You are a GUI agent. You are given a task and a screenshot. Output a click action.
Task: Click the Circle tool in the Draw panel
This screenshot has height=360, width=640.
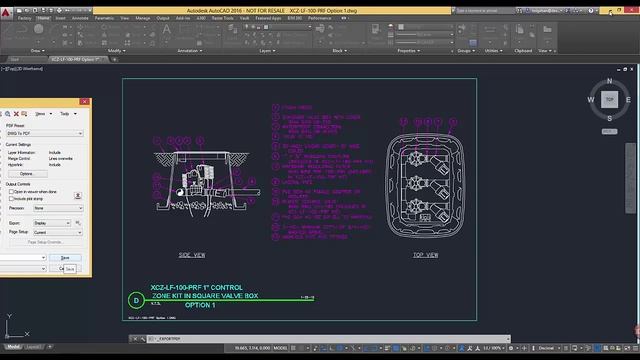pyautogui.click(x=39, y=29)
